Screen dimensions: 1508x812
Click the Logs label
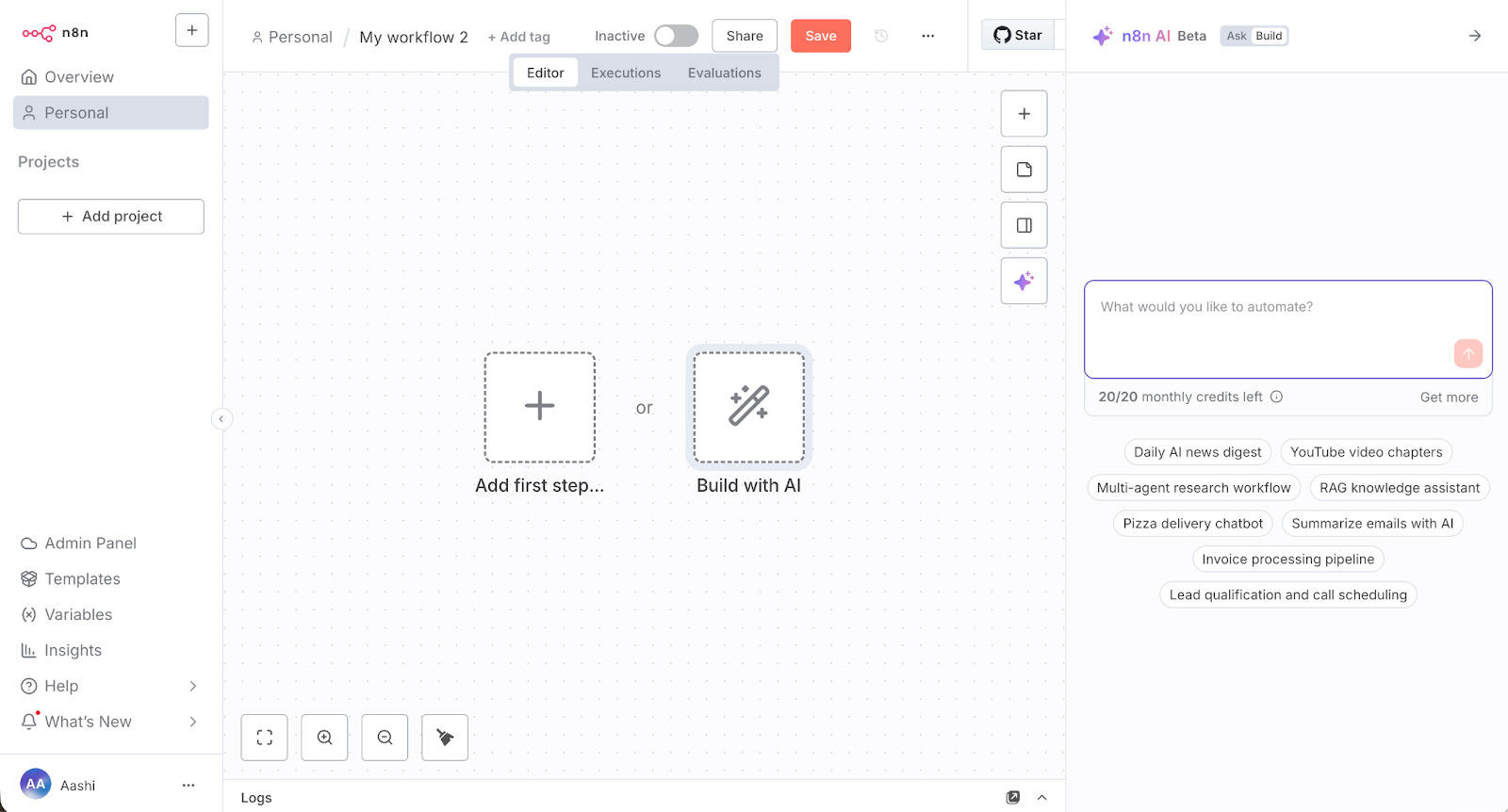point(256,798)
